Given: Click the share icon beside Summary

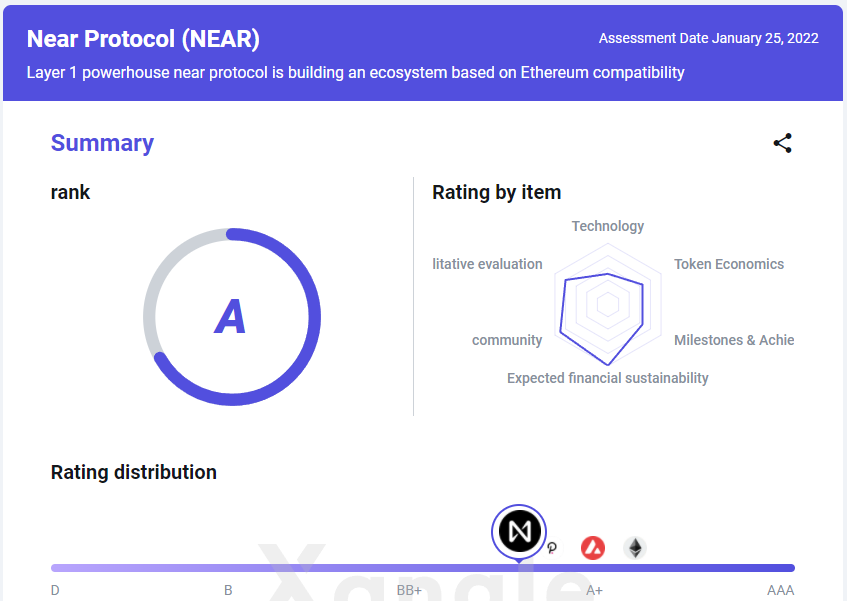Looking at the screenshot, I should tap(782, 143).
